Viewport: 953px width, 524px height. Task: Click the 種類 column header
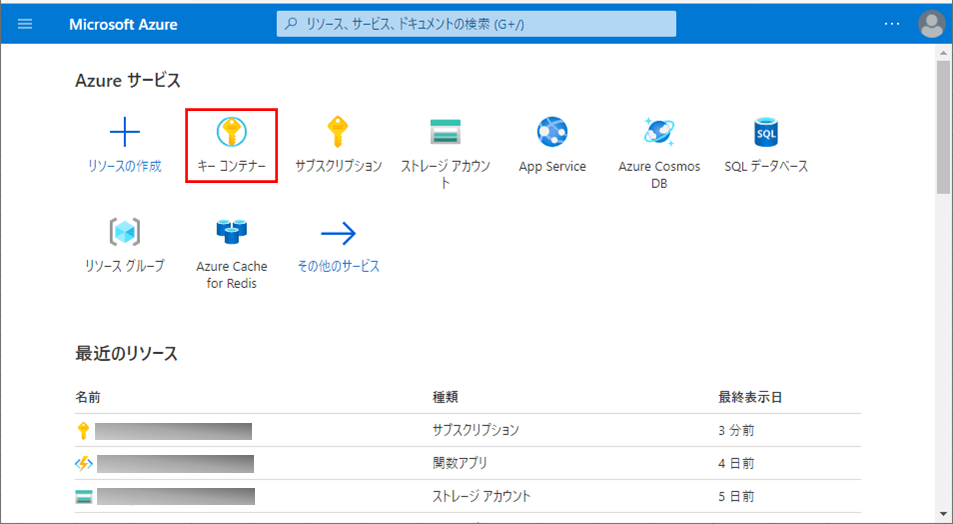[x=446, y=398]
